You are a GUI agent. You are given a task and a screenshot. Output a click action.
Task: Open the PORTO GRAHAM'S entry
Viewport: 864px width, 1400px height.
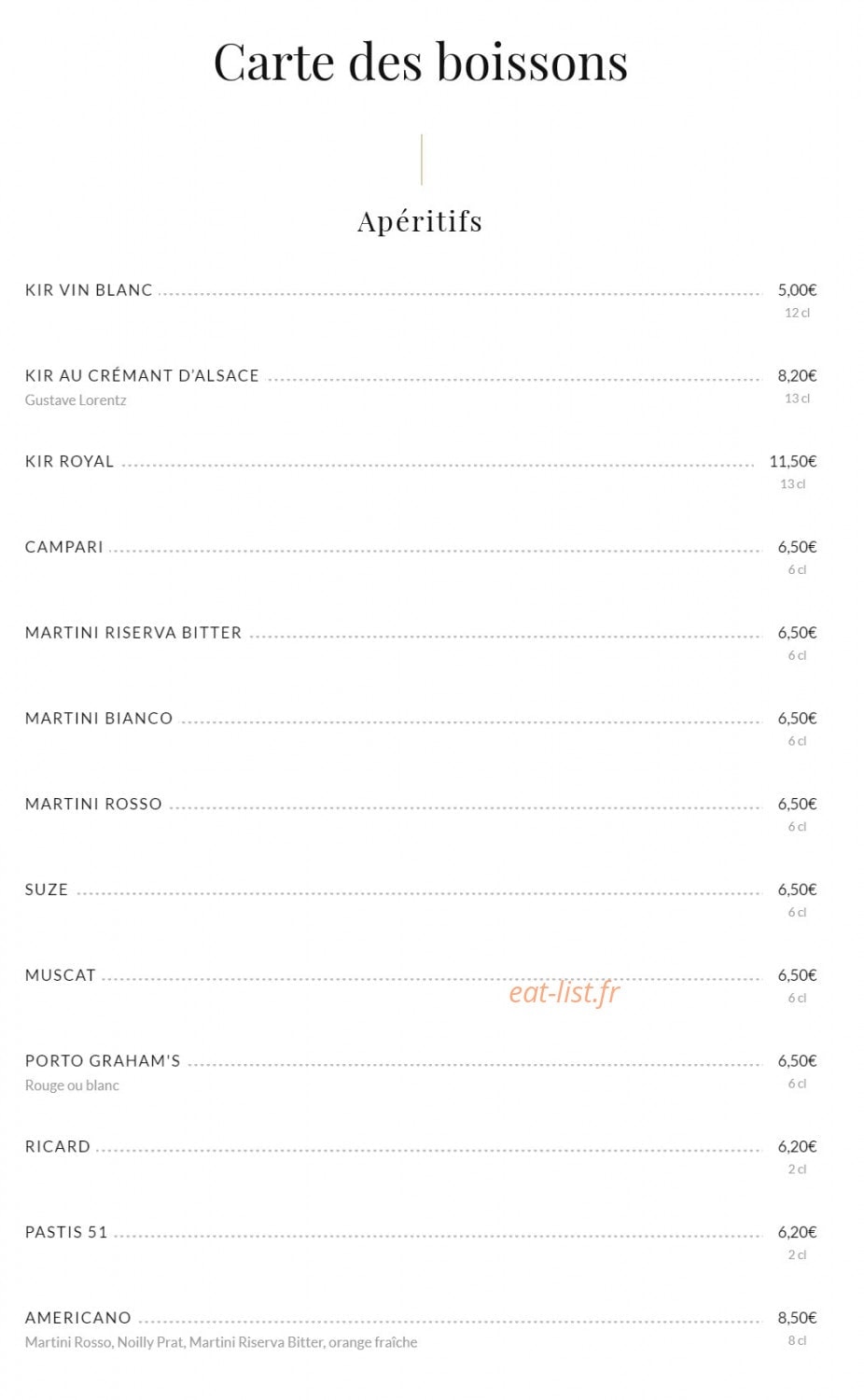tap(103, 1061)
